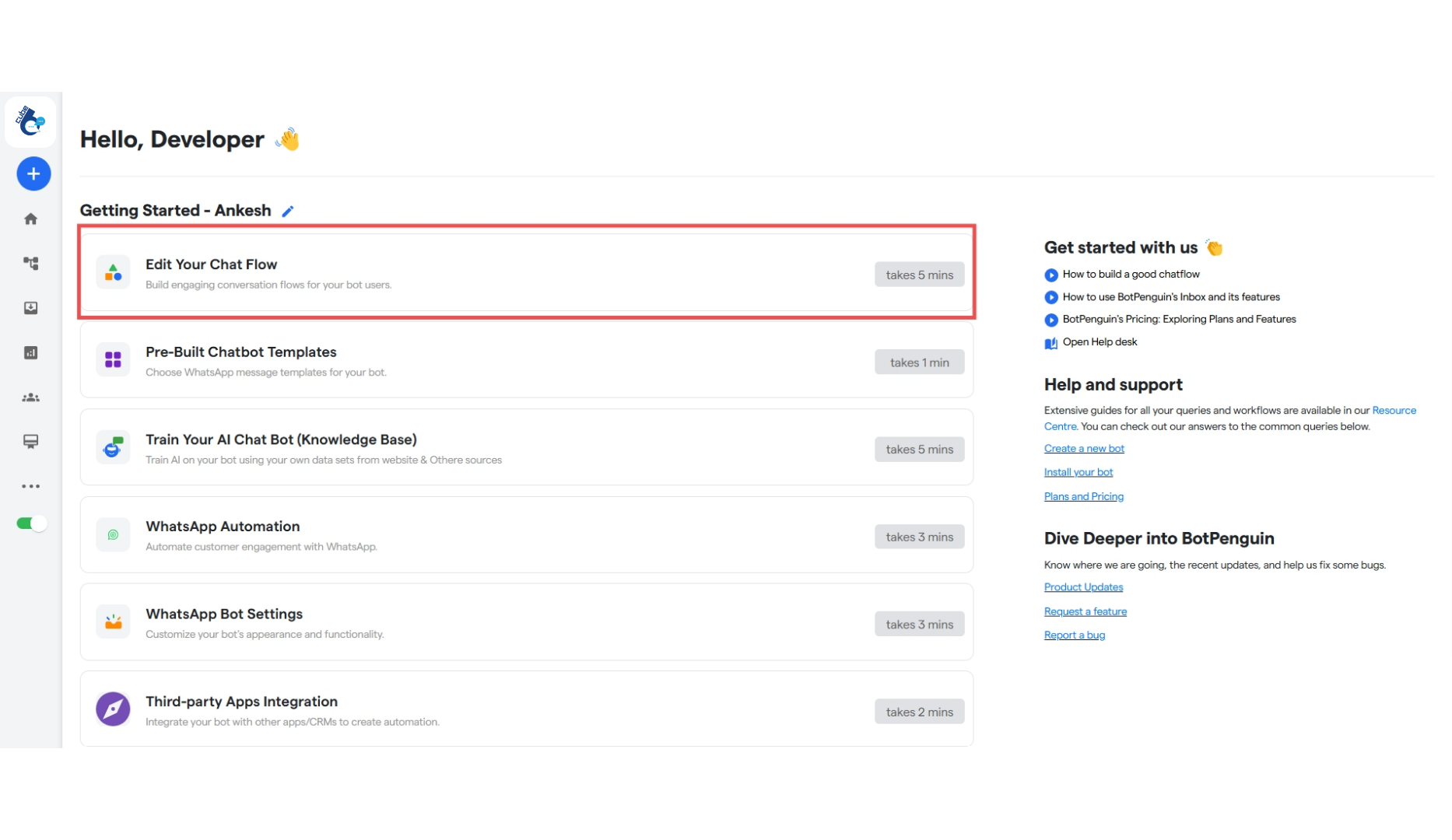Edit the Getting Started name pencil icon

(x=288, y=212)
